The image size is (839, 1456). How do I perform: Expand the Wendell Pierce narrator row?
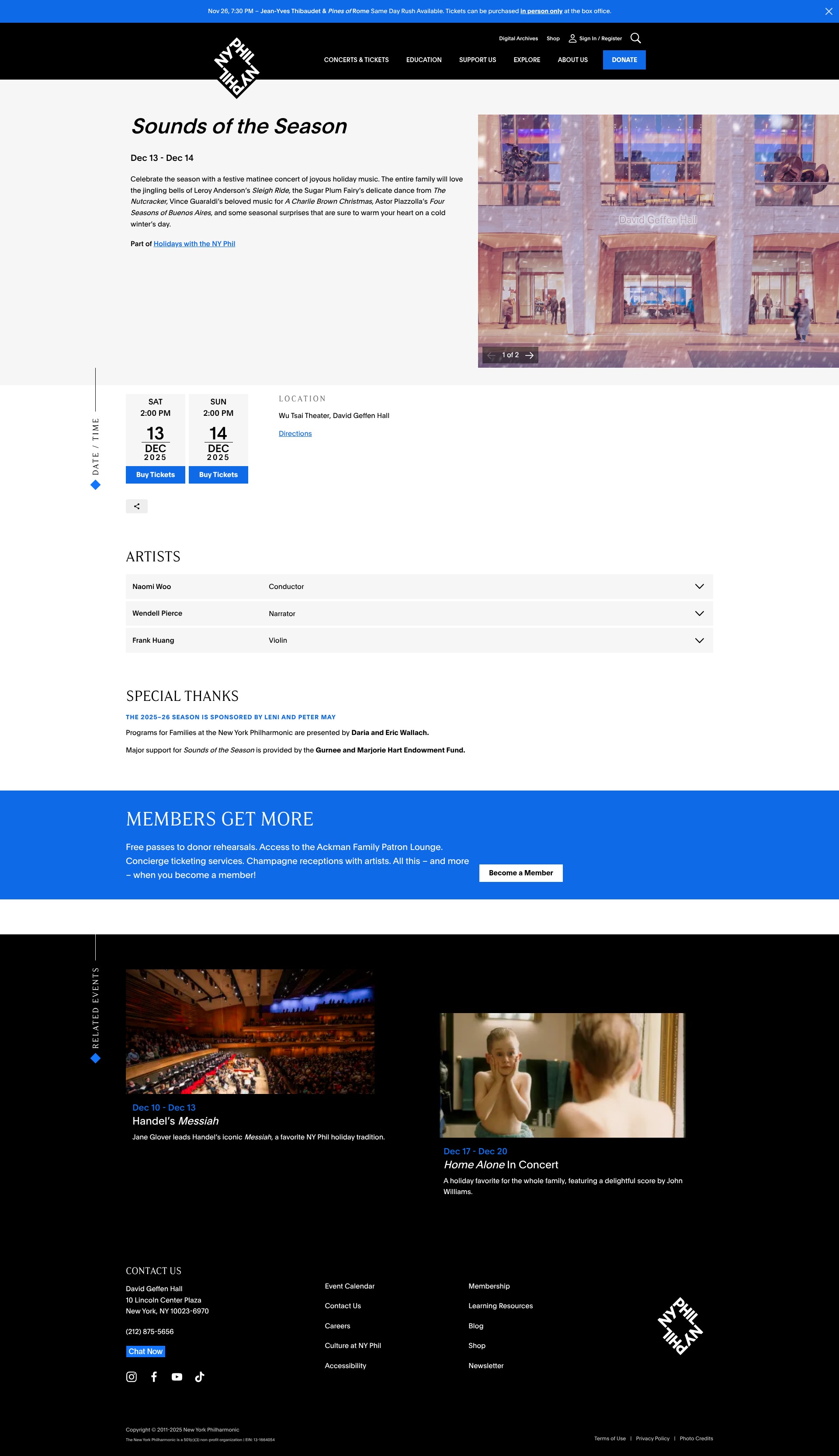pos(419,613)
